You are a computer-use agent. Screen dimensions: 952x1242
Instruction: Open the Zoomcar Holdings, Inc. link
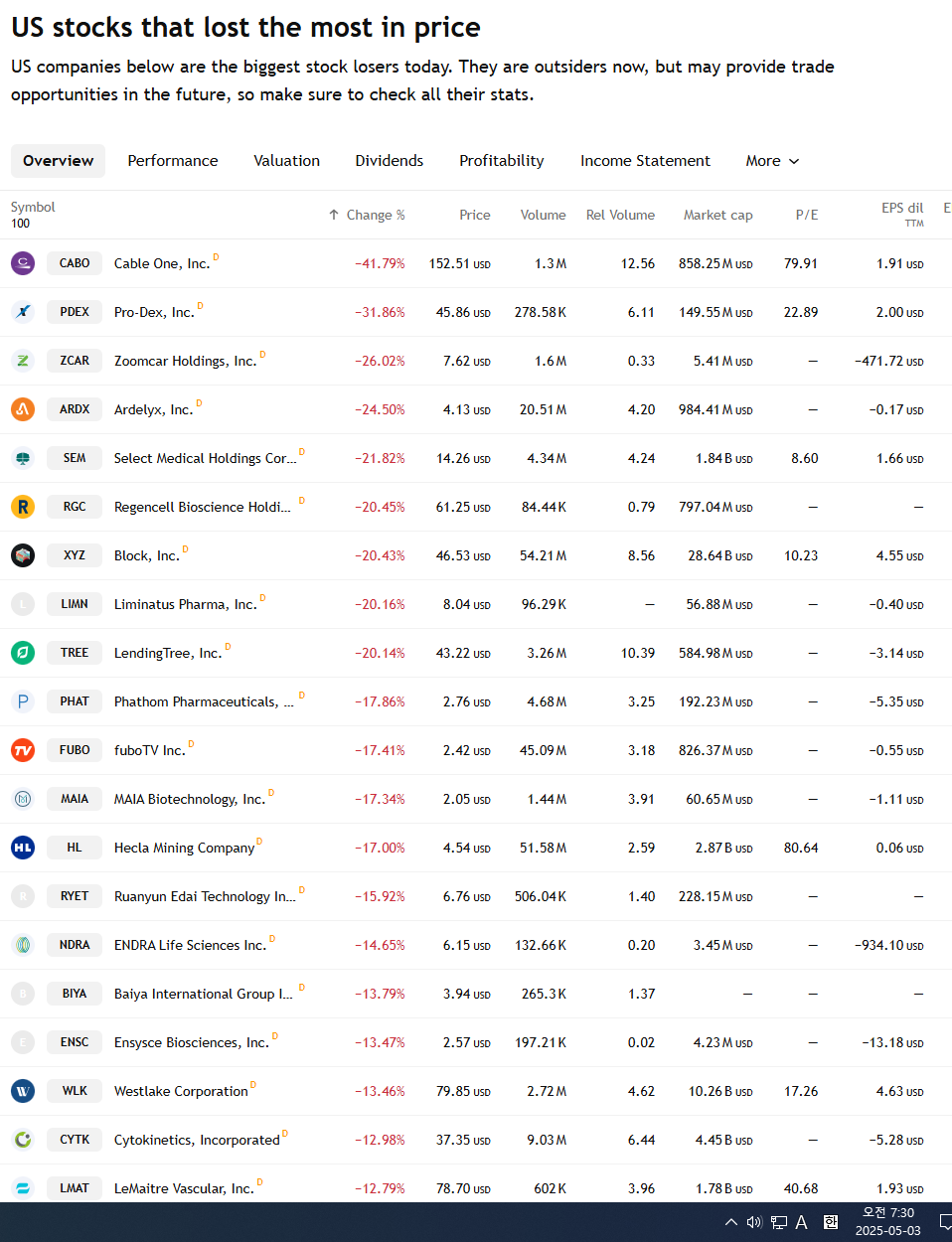click(x=185, y=361)
